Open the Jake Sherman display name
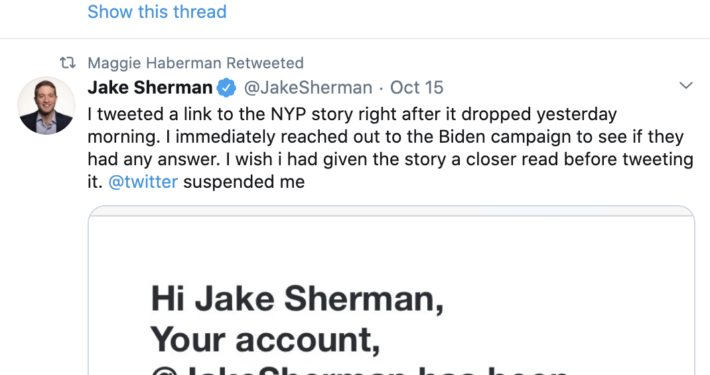The image size is (710, 375). 150,87
